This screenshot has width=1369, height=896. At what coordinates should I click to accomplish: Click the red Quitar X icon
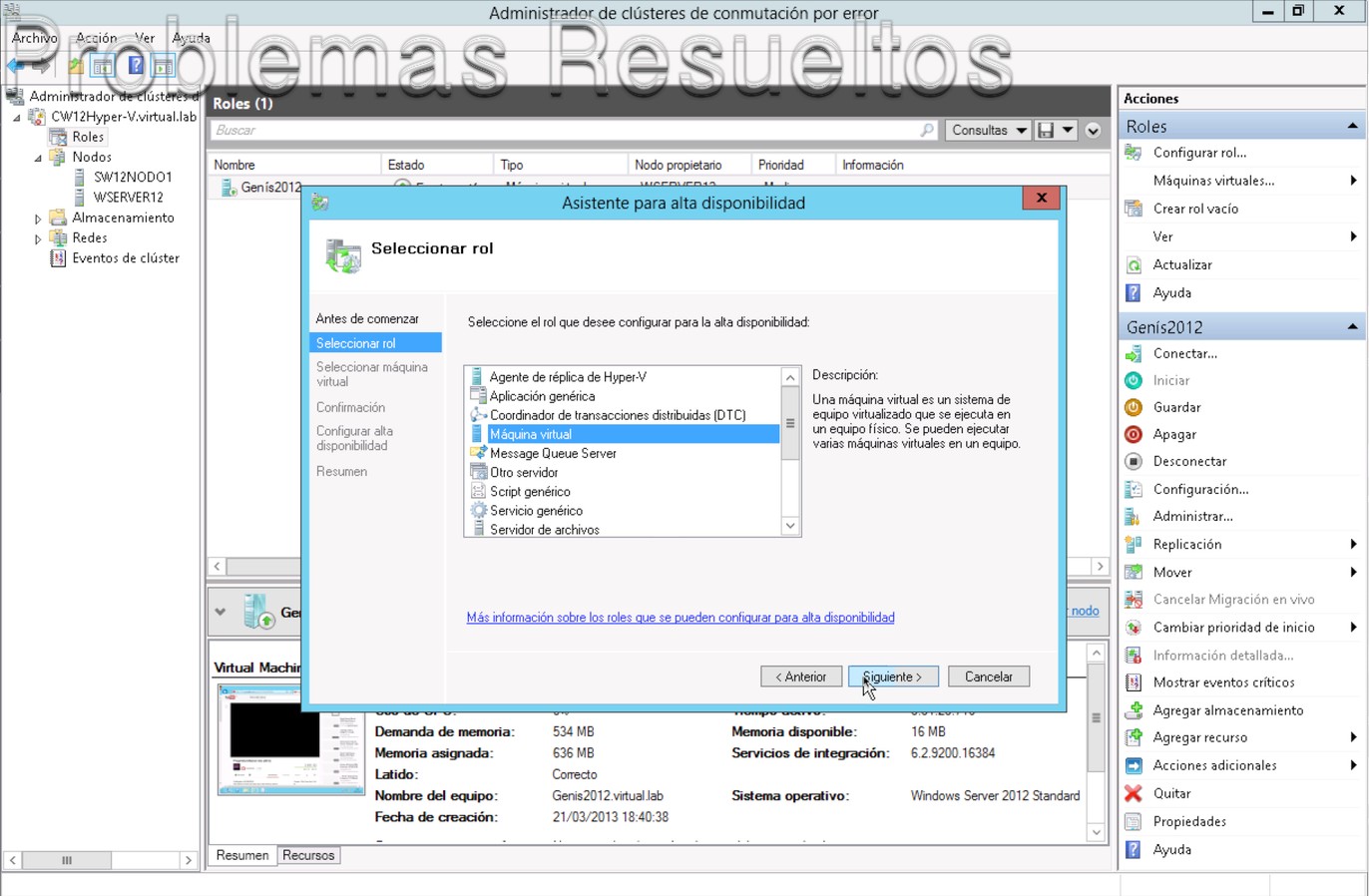(1133, 793)
